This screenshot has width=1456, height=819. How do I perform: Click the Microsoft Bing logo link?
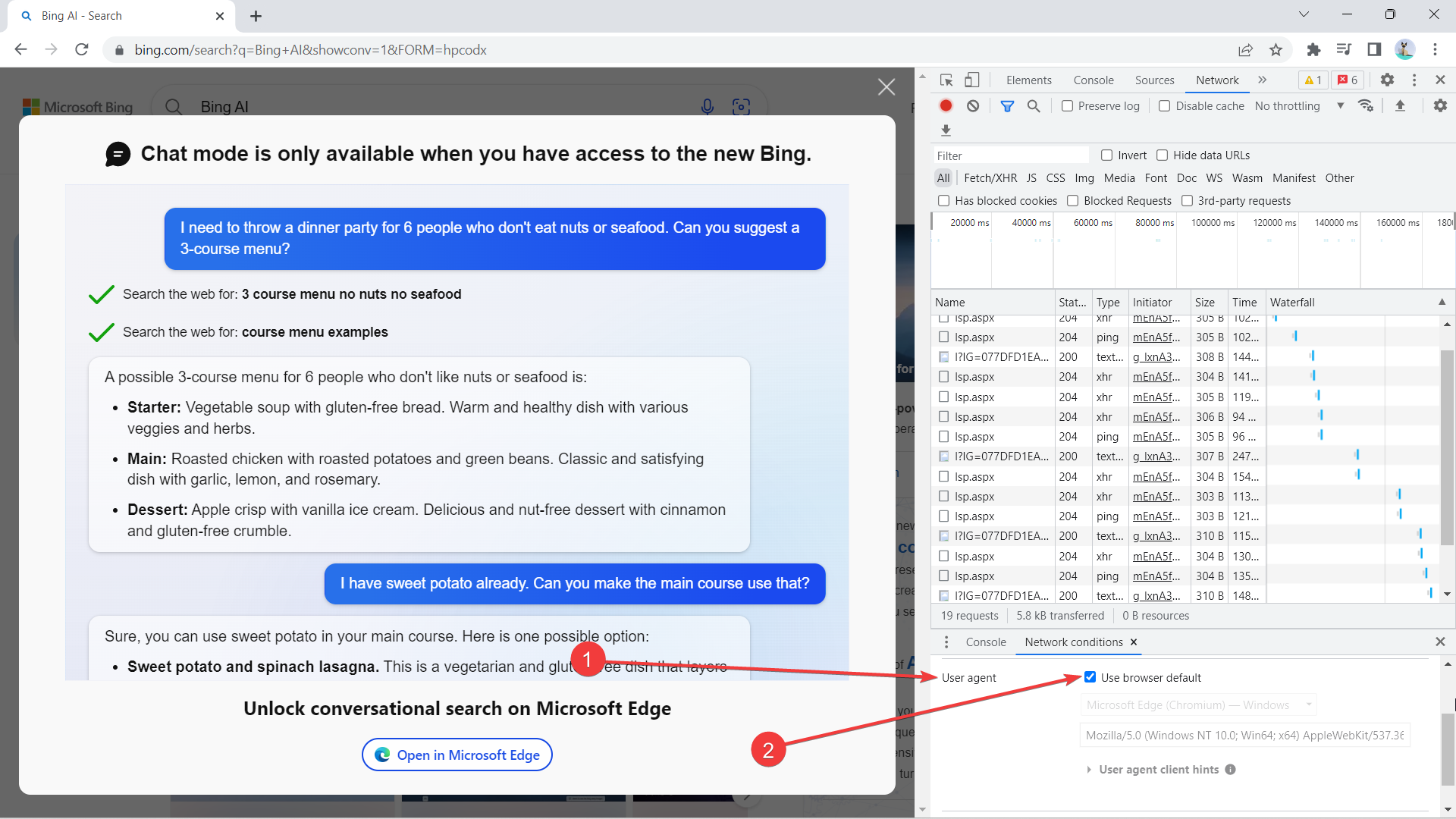coord(77,107)
